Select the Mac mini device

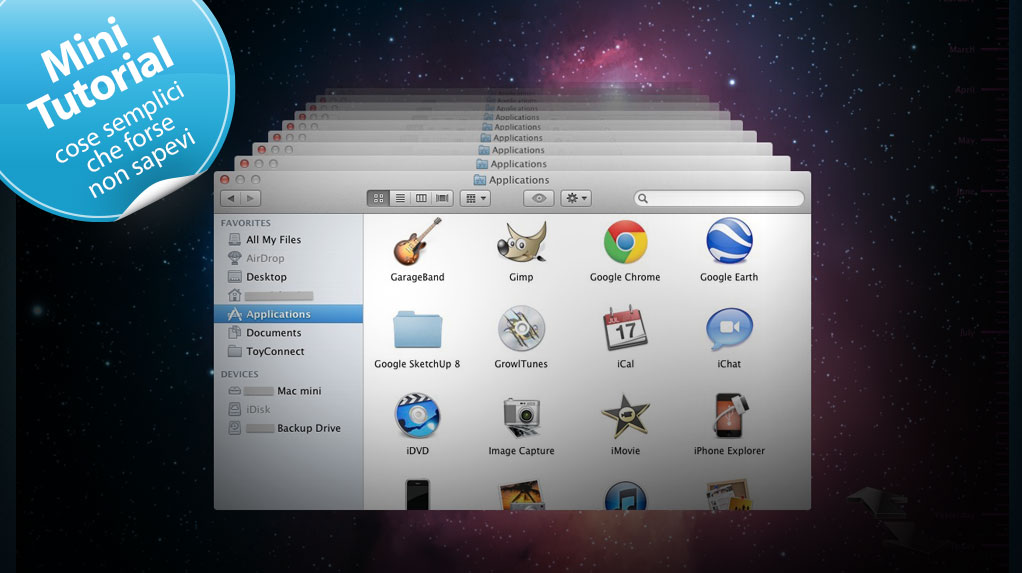point(288,391)
